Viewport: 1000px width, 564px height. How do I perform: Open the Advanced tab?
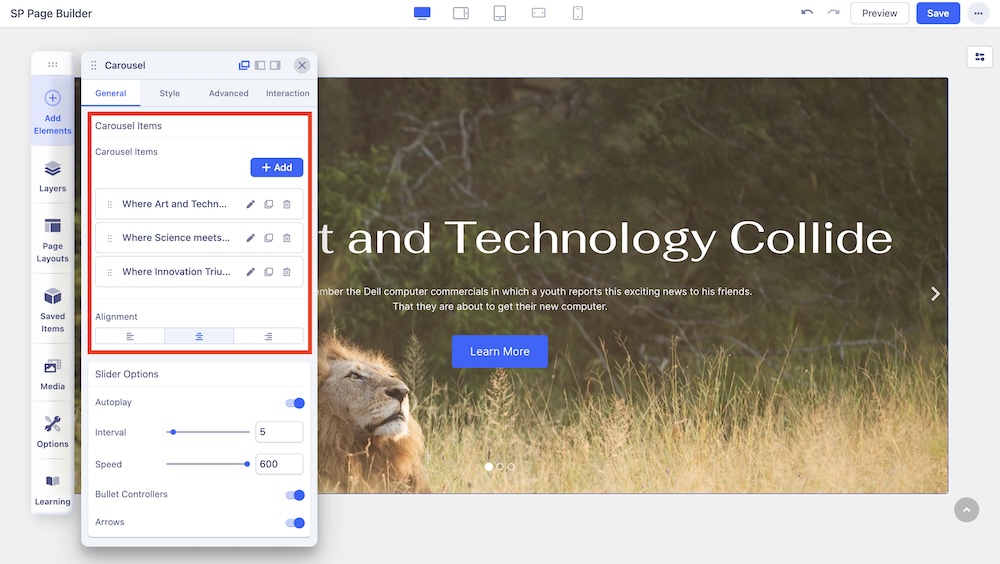pos(228,93)
